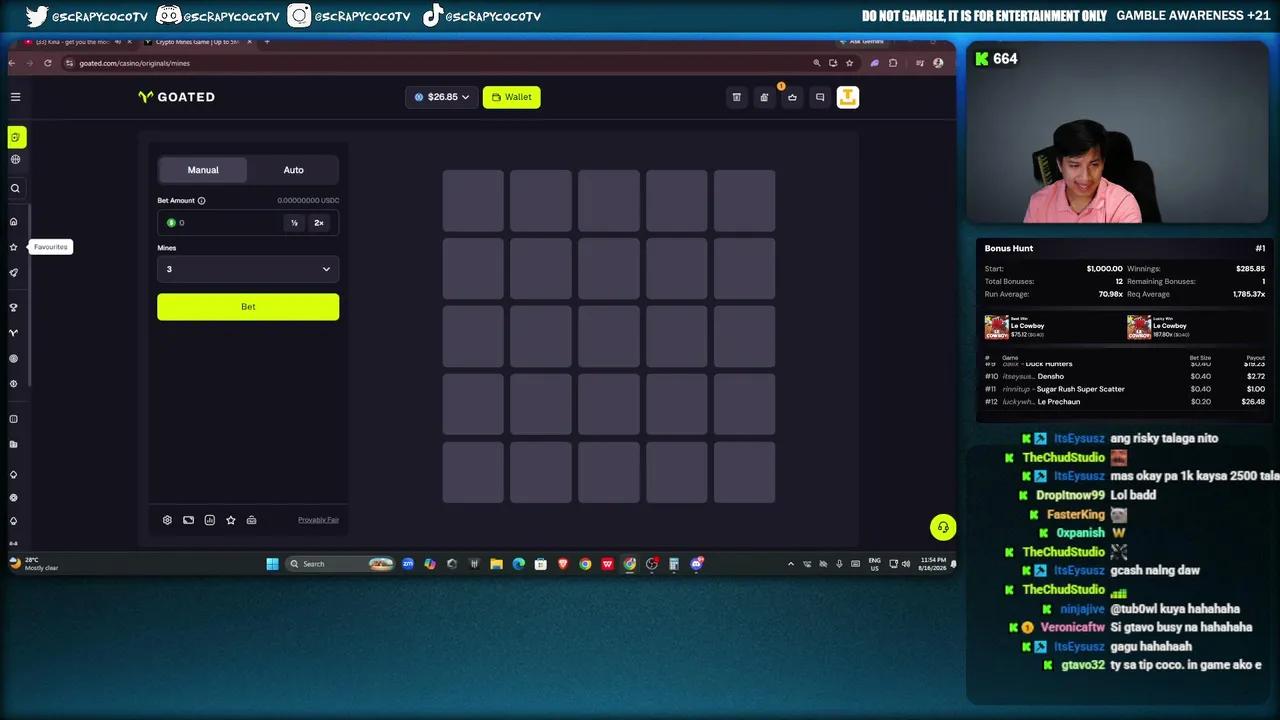The height and width of the screenshot is (720, 1280).
Task: Open live support headset button
Action: [x=943, y=527]
